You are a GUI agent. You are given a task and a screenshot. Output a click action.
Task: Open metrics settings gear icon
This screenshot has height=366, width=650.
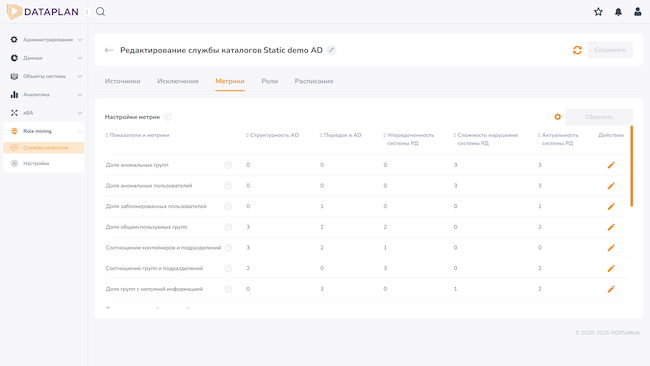pyautogui.click(x=558, y=117)
